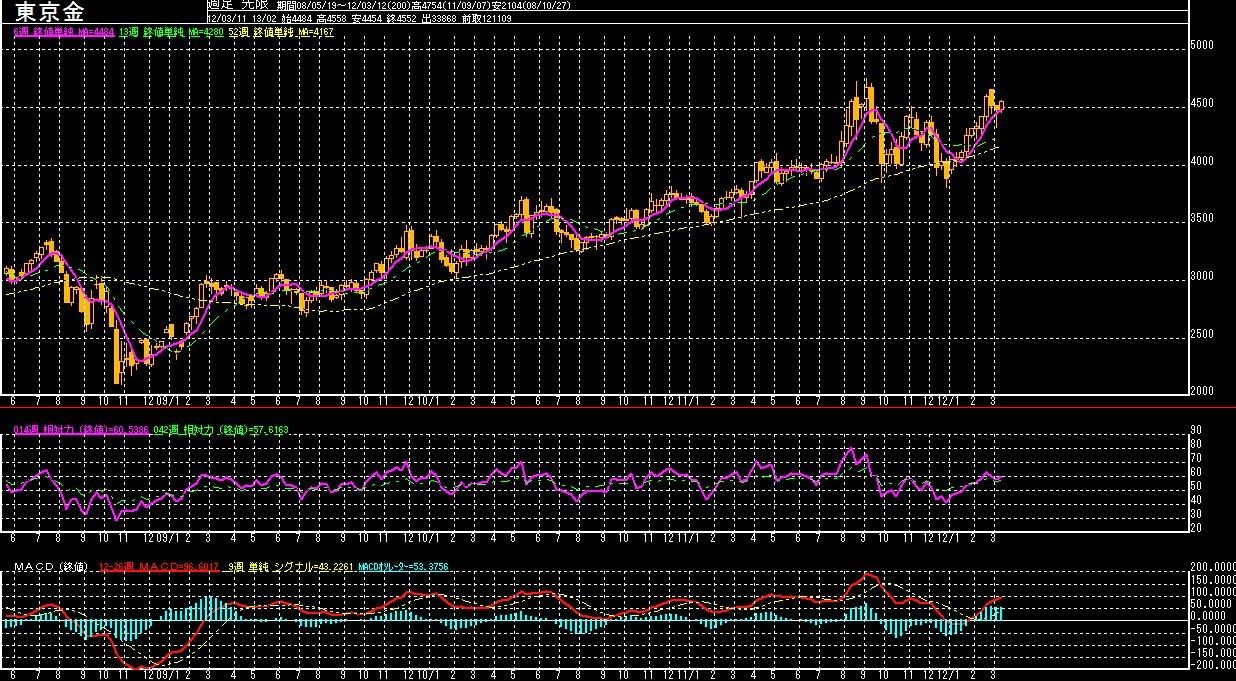Screen dimensions: 1236x681
Task: Click the 2000 price axis label
Action: click(1201, 391)
